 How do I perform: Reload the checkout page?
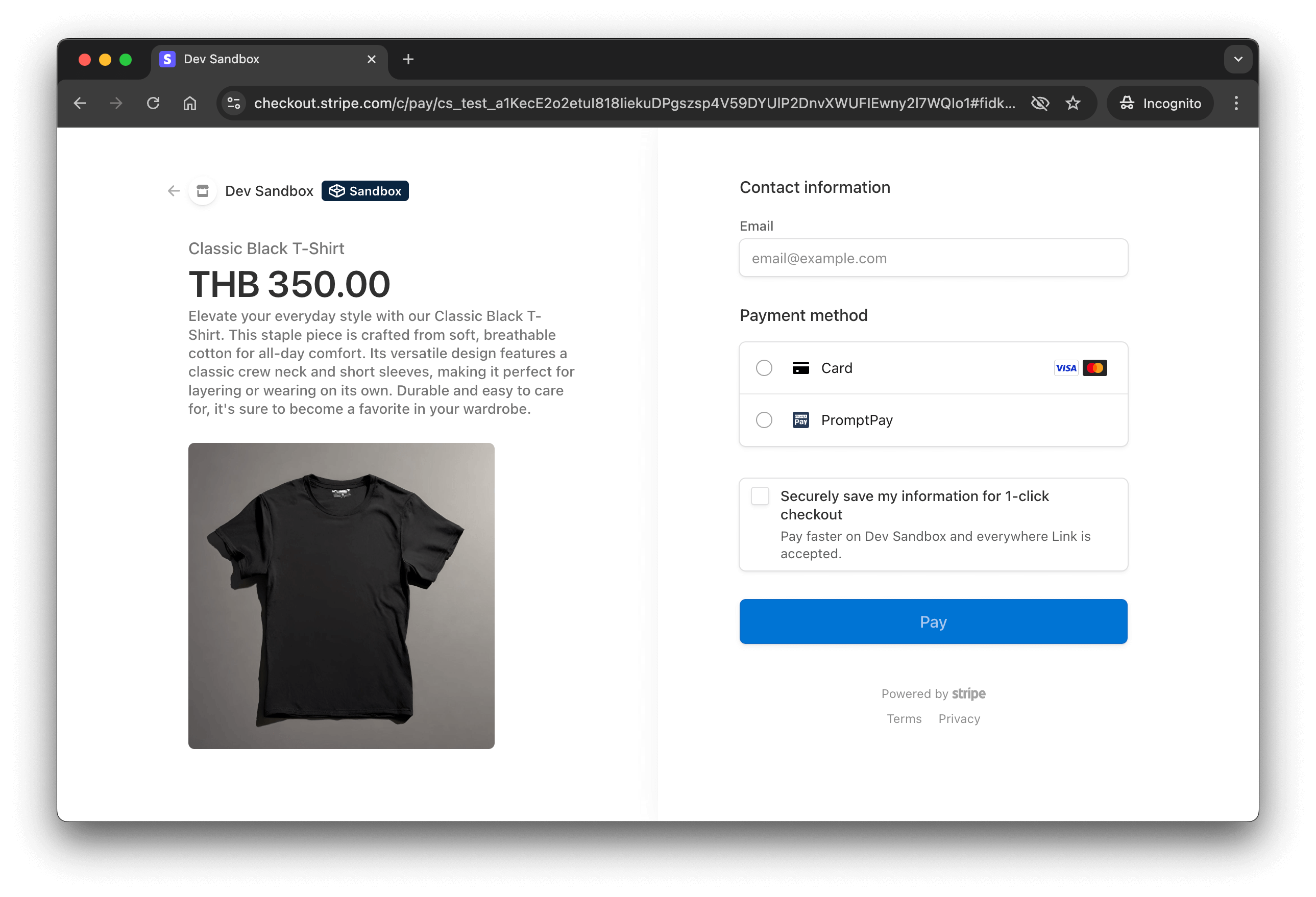[153, 103]
